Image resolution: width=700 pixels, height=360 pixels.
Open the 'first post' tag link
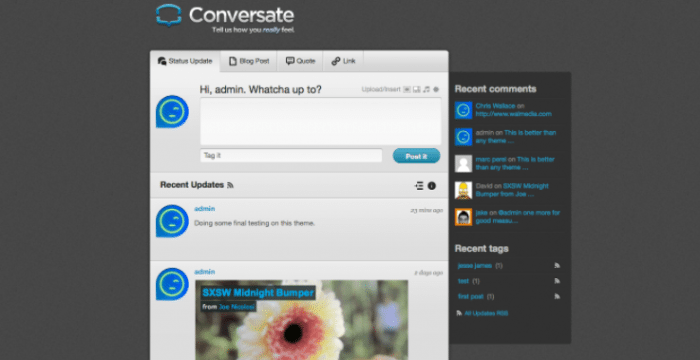(x=471, y=297)
